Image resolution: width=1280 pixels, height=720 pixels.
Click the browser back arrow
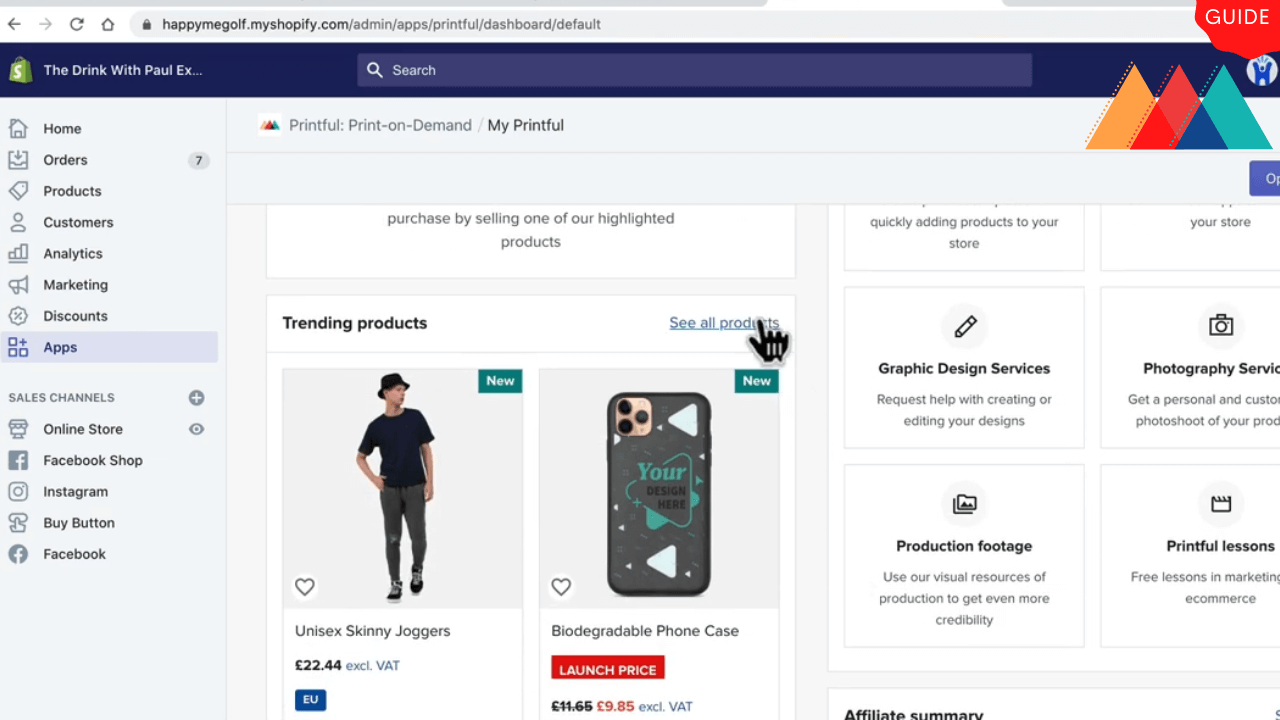coord(14,24)
